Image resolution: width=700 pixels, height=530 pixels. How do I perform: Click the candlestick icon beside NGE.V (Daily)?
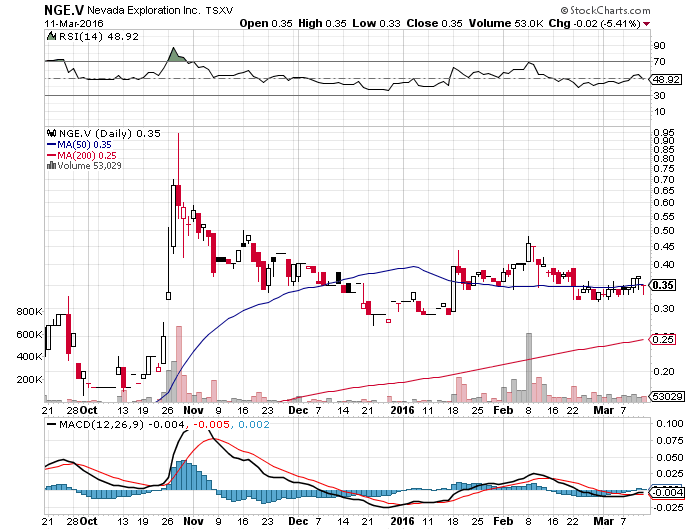click(52, 133)
